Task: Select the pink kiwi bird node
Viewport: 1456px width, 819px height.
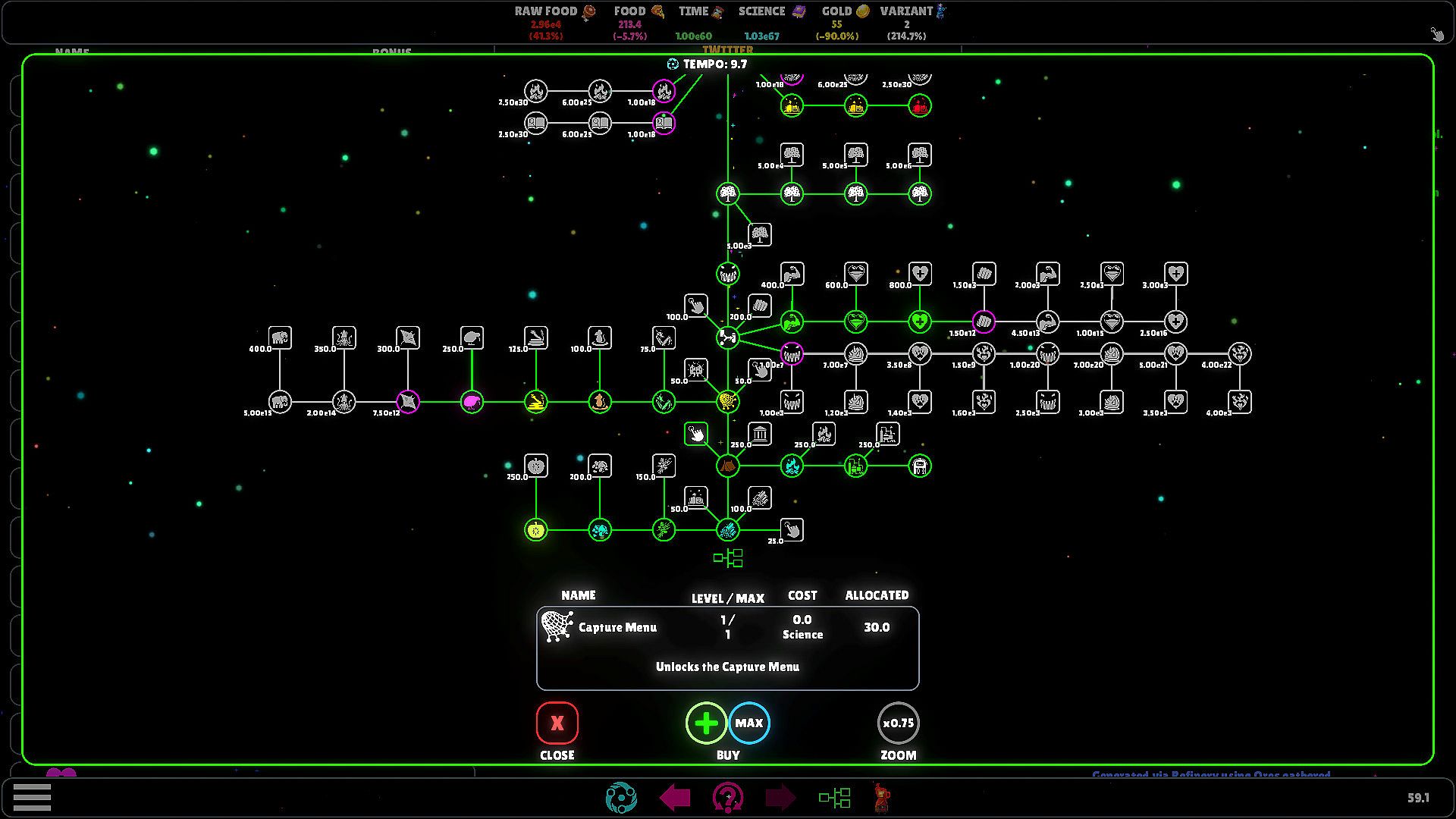Action: 472,401
